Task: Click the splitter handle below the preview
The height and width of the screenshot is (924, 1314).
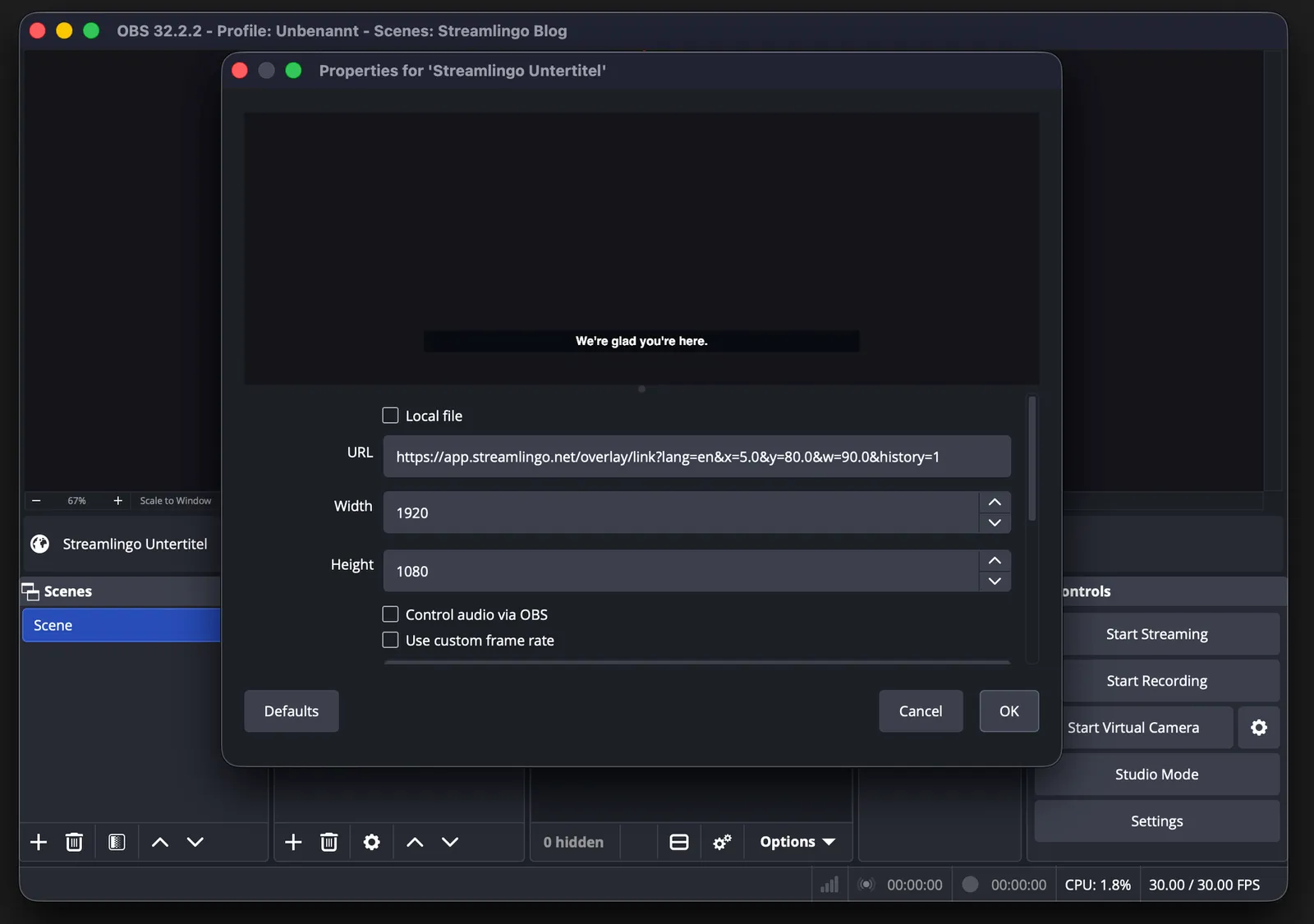Action: (x=641, y=389)
